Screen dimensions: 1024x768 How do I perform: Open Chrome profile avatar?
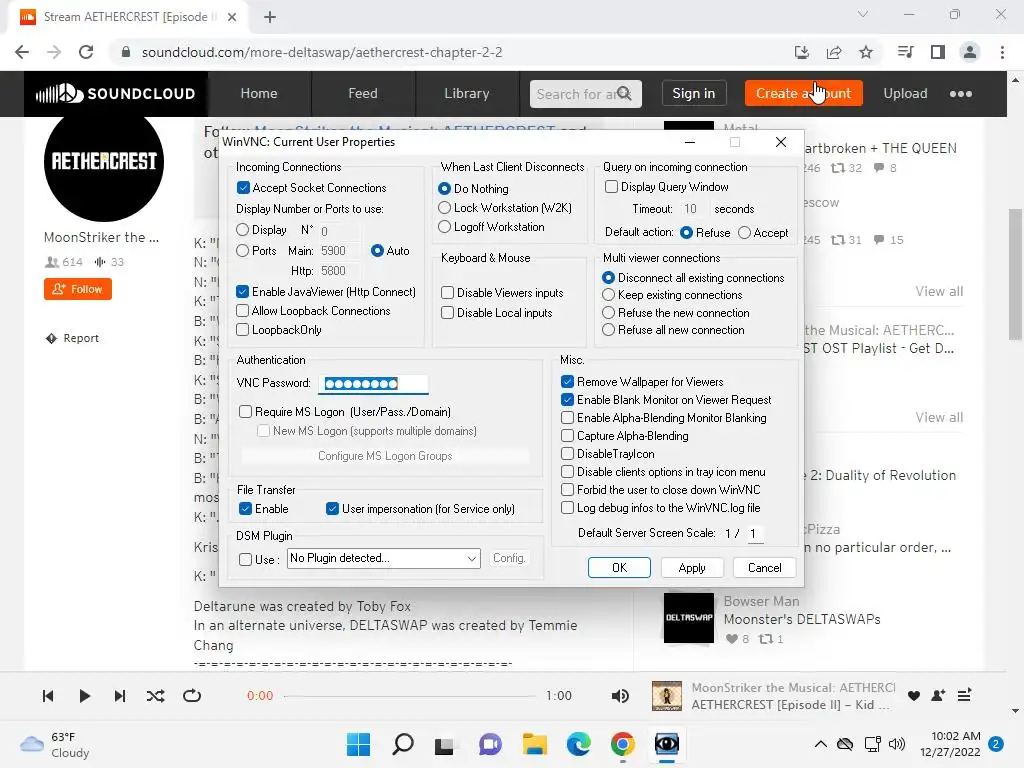point(970,52)
